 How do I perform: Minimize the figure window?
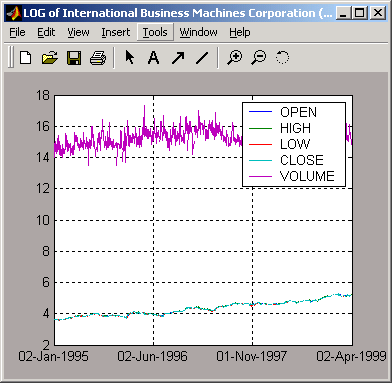343,13
